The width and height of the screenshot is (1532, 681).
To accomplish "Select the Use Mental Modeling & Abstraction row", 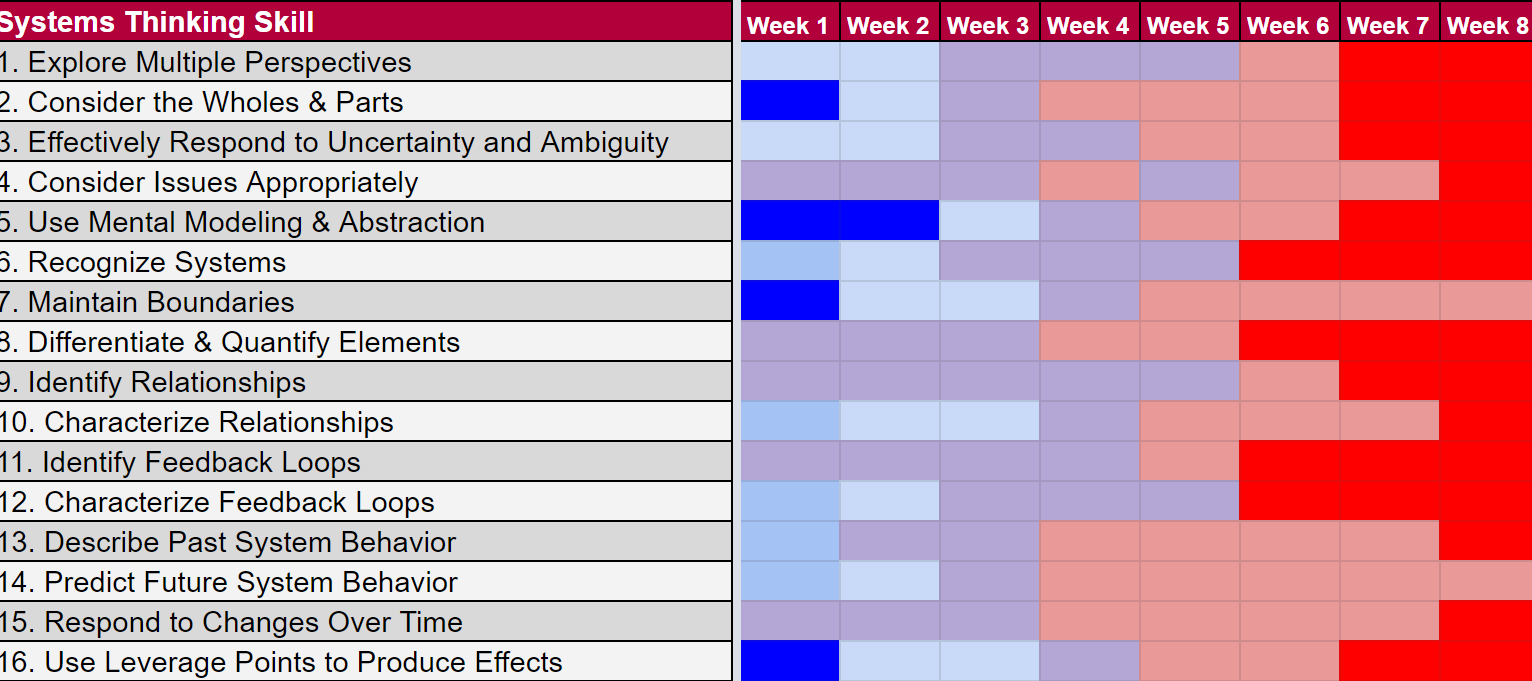I will [256, 222].
